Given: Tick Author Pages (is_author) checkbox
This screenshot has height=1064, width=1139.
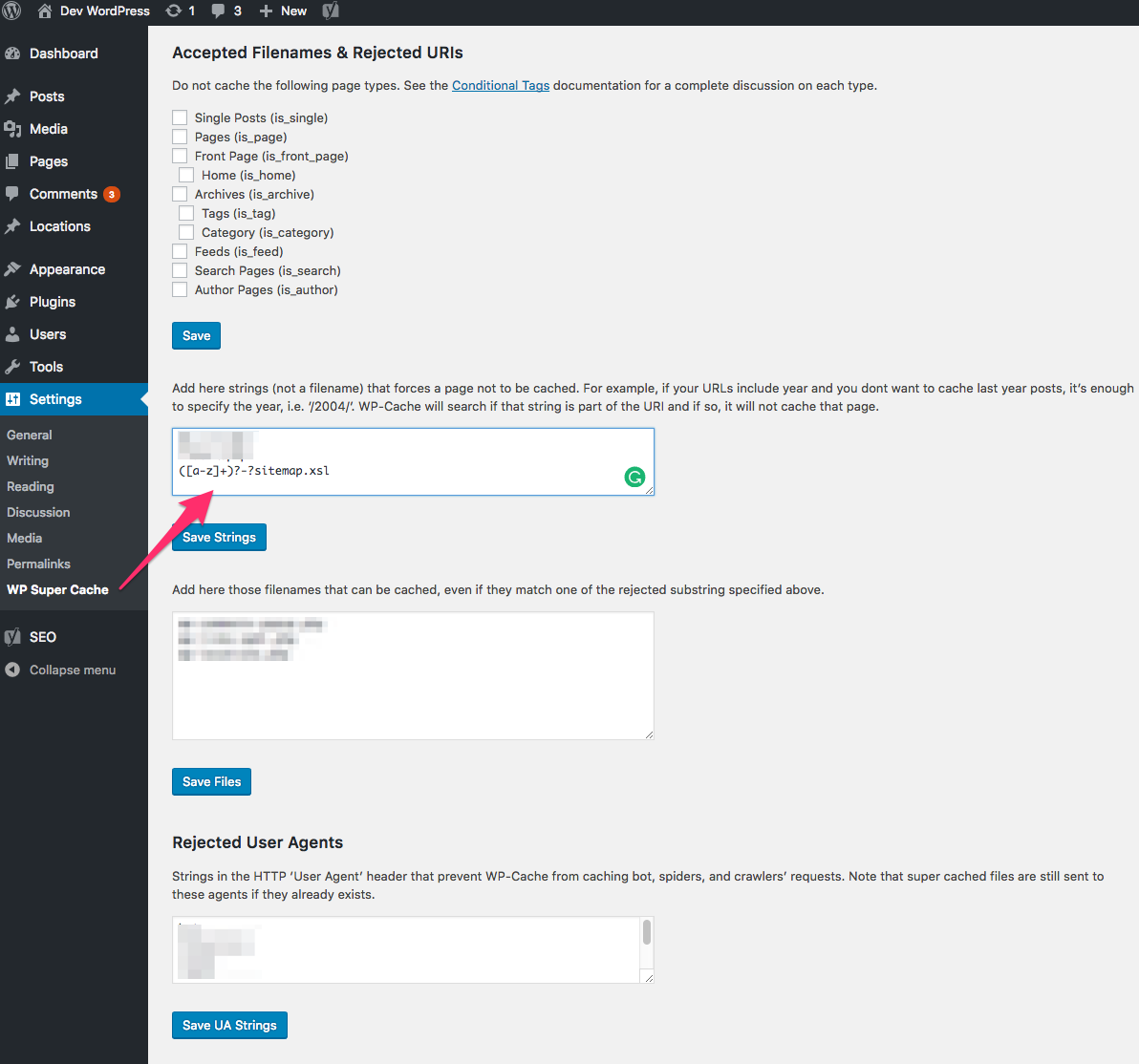Looking at the screenshot, I should click(x=180, y=289).
